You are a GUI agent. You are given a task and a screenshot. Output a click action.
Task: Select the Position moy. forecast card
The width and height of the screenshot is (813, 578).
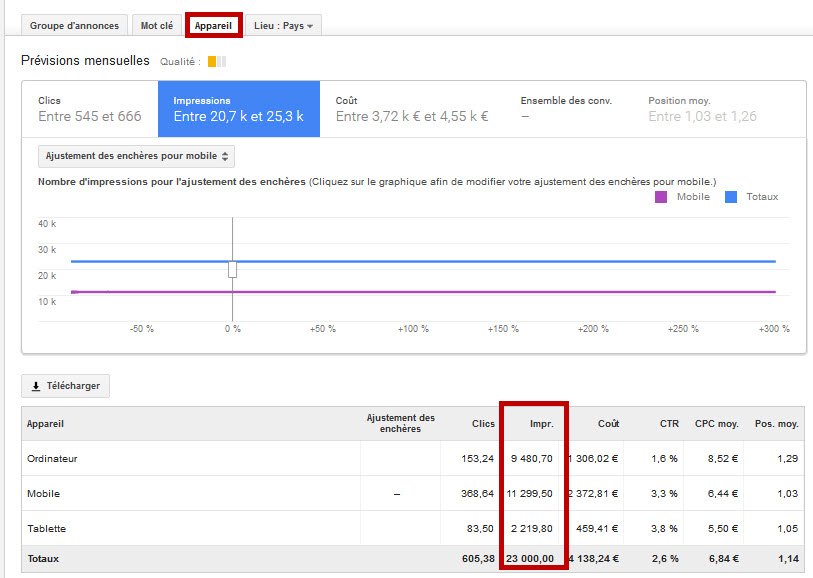tap(703, 109)
